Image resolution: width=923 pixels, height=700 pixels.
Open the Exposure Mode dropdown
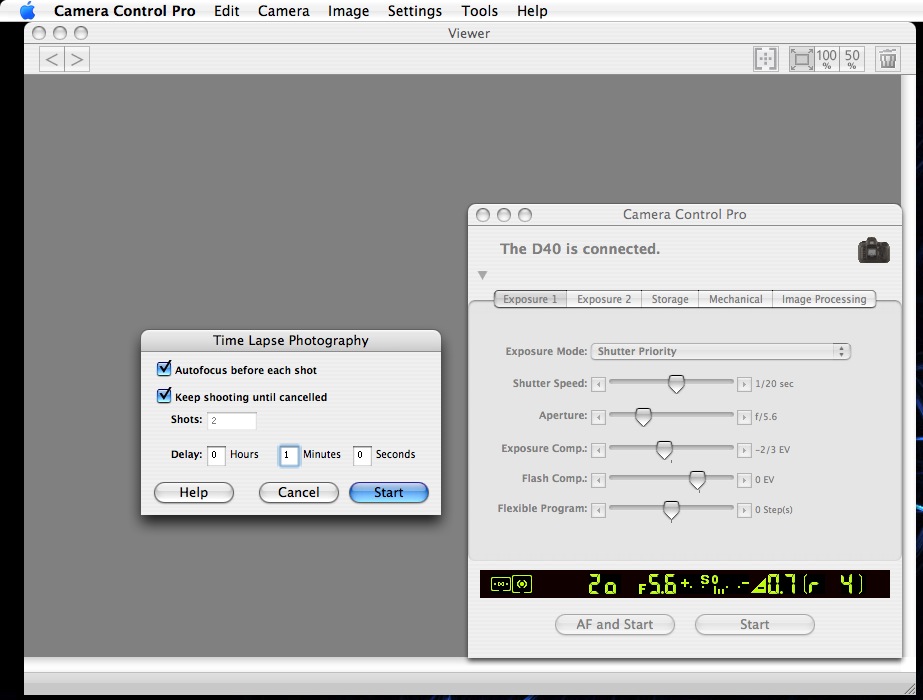[721, 351]
